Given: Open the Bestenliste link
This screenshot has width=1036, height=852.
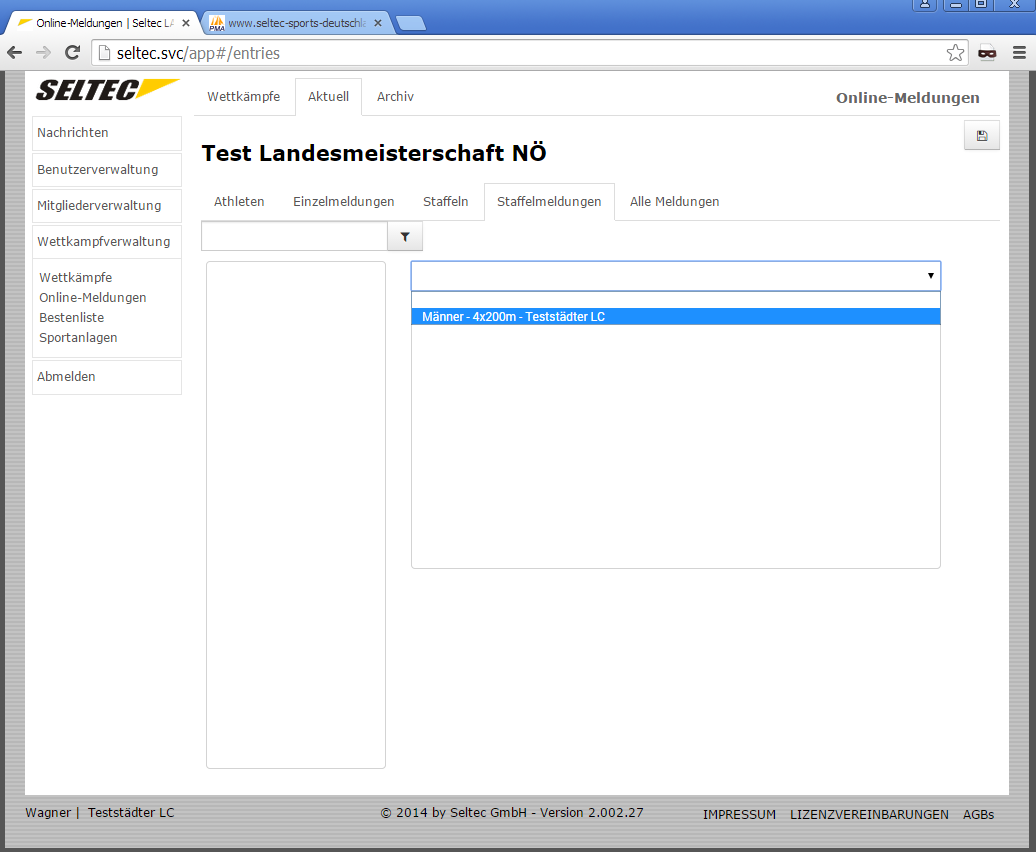Looking at the screenshot, I should (x=71, y=318).
